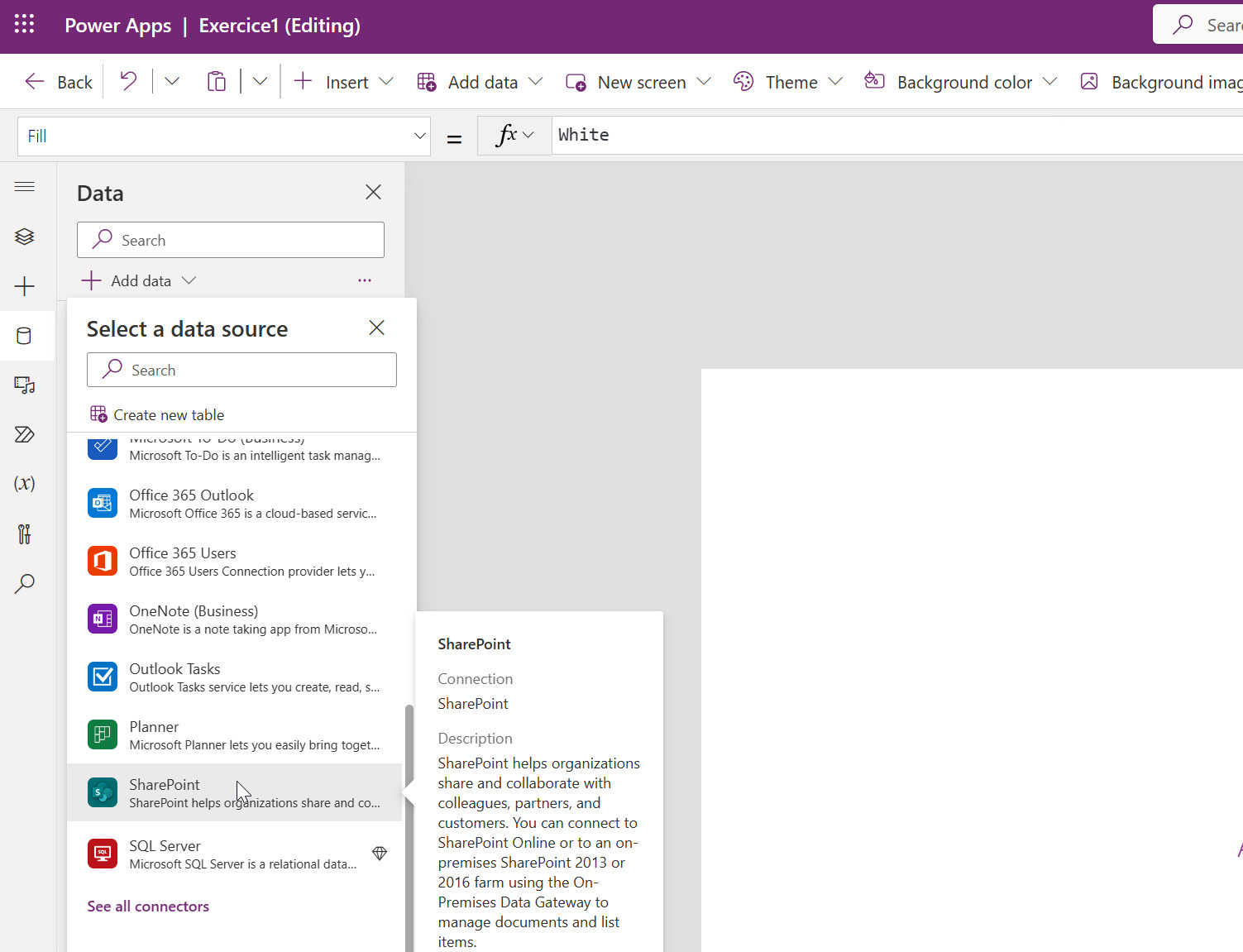Image resolution: width=1243 pixels, height=952 pixels.
Task: Click the SharePoint icon
Action: point(103,792)
